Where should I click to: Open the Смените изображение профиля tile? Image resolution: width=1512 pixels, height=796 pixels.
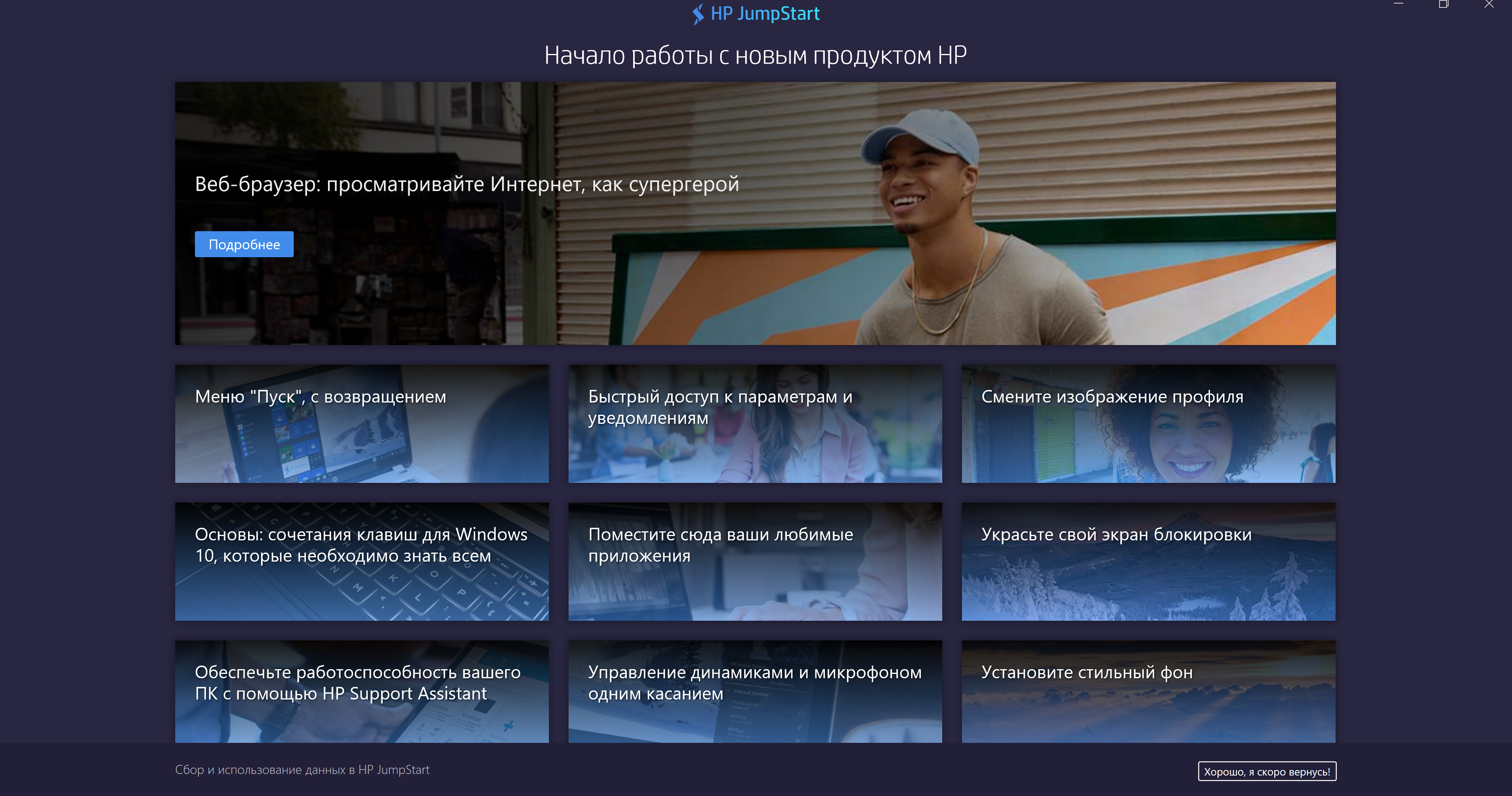click(x=1148, y=424)
